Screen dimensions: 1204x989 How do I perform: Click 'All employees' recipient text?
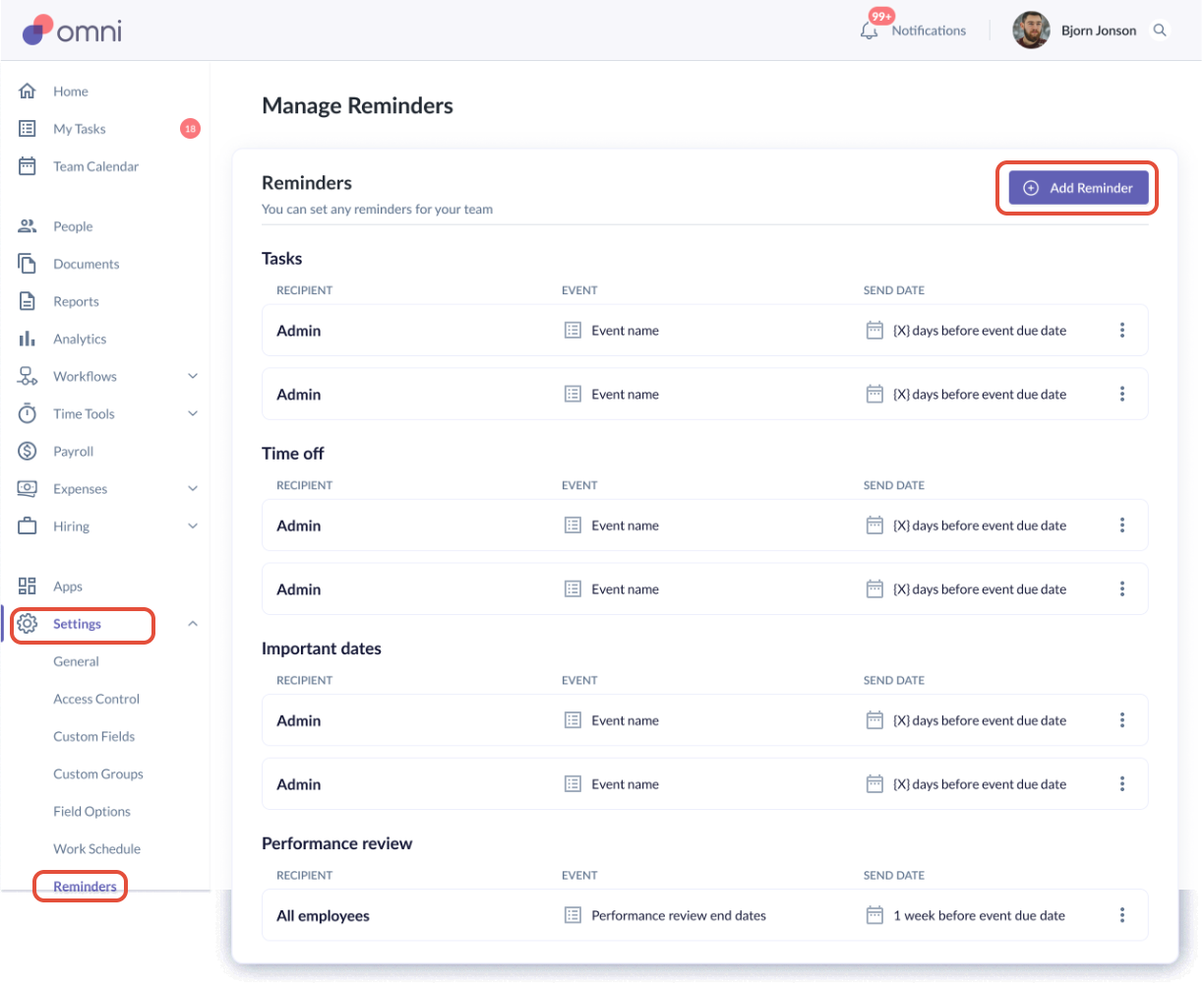323,915
